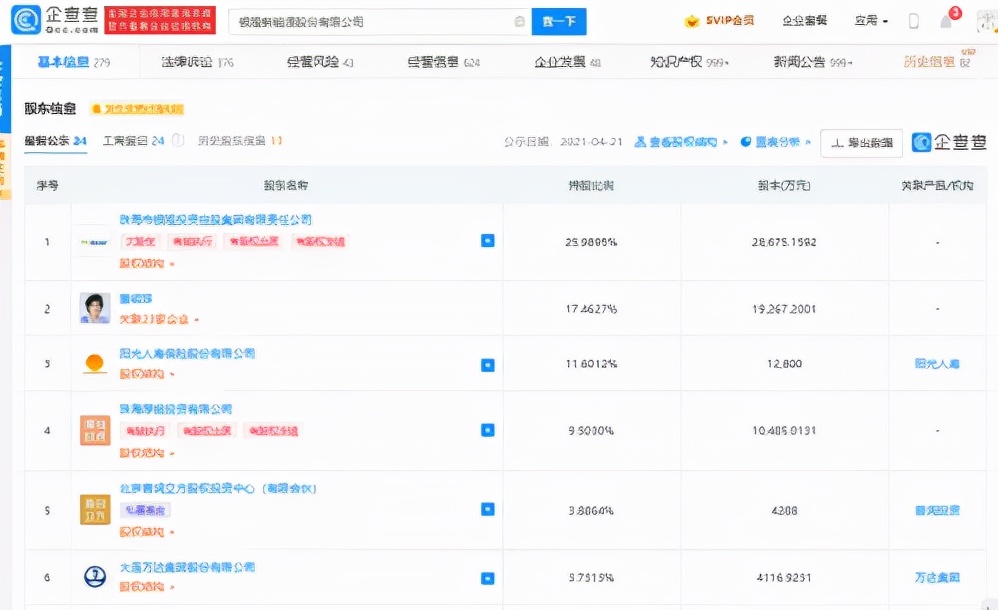Click the shareholder name link in row 1
Screen dimensions: 998x610
pos(215,220)
